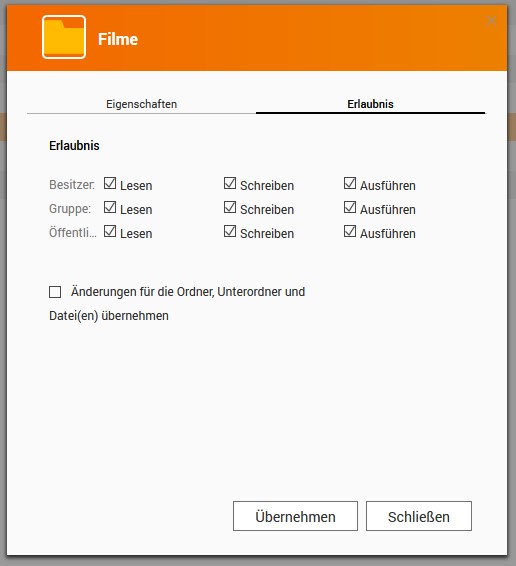The width and height of the screenshot is (516, 566).
Task: Switch to the Eigenschaften tab
Action: click(x=142, y=104)
